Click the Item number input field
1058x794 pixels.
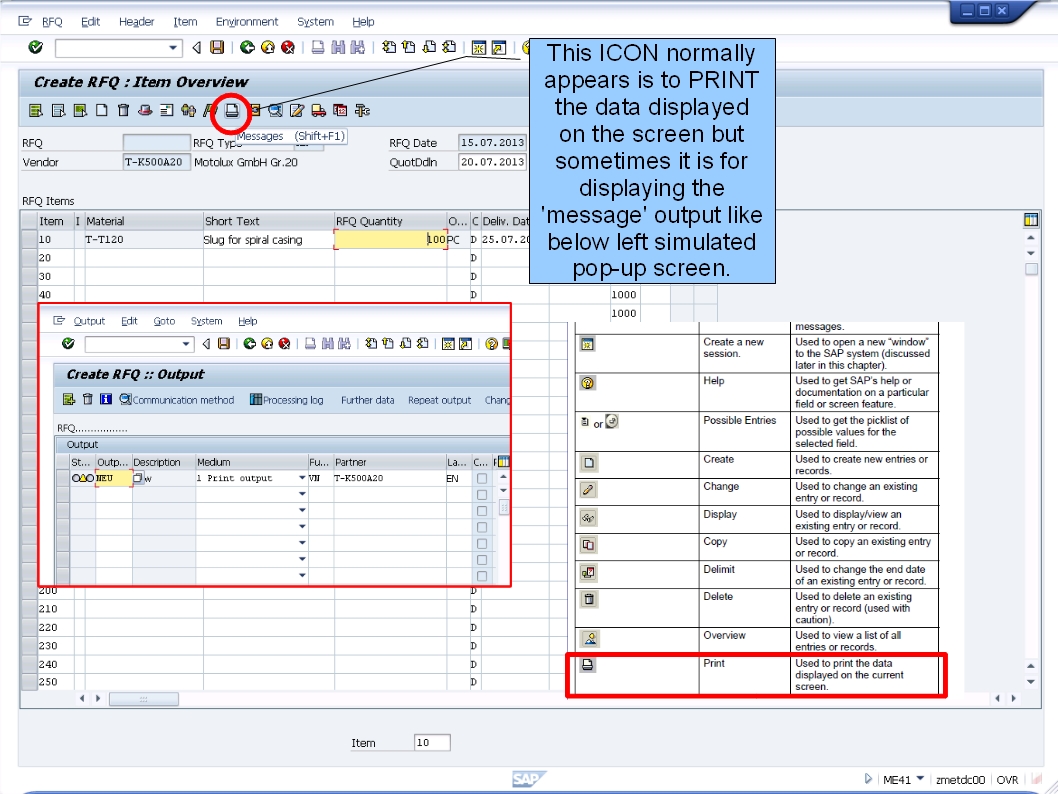click(430, 742)
